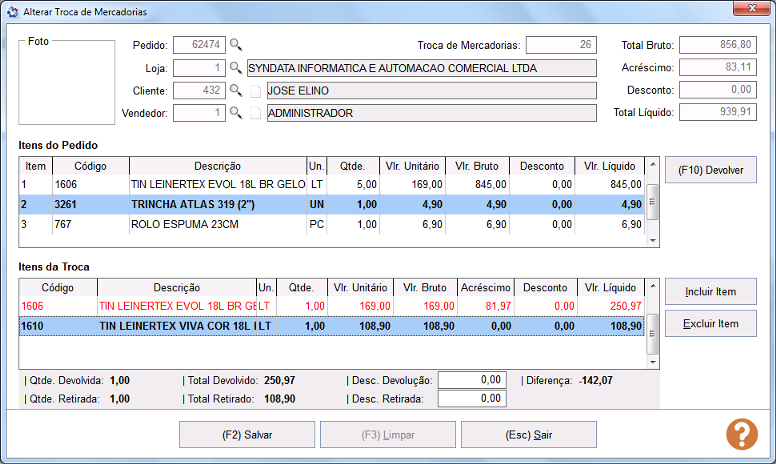The height and width of the screenshot is (464, 776).
Task: Click the Acréscimo field 83,11
Action: [718, 67]
